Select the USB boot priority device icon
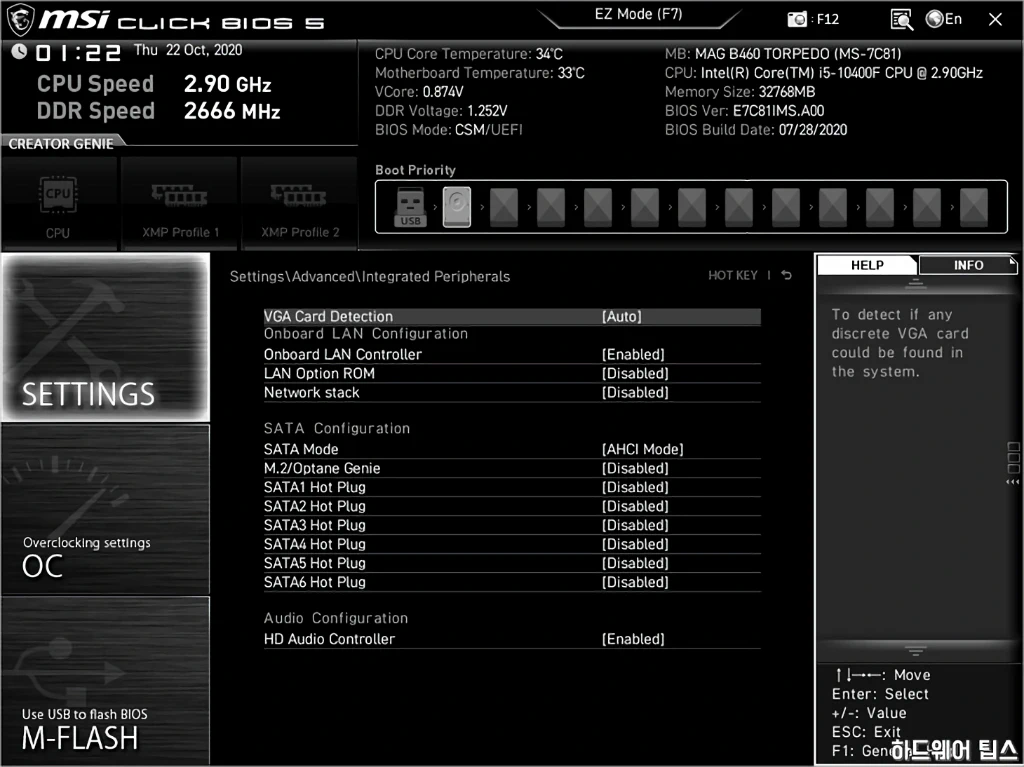This screenshot has height=767, width=1024. (410, 206)
